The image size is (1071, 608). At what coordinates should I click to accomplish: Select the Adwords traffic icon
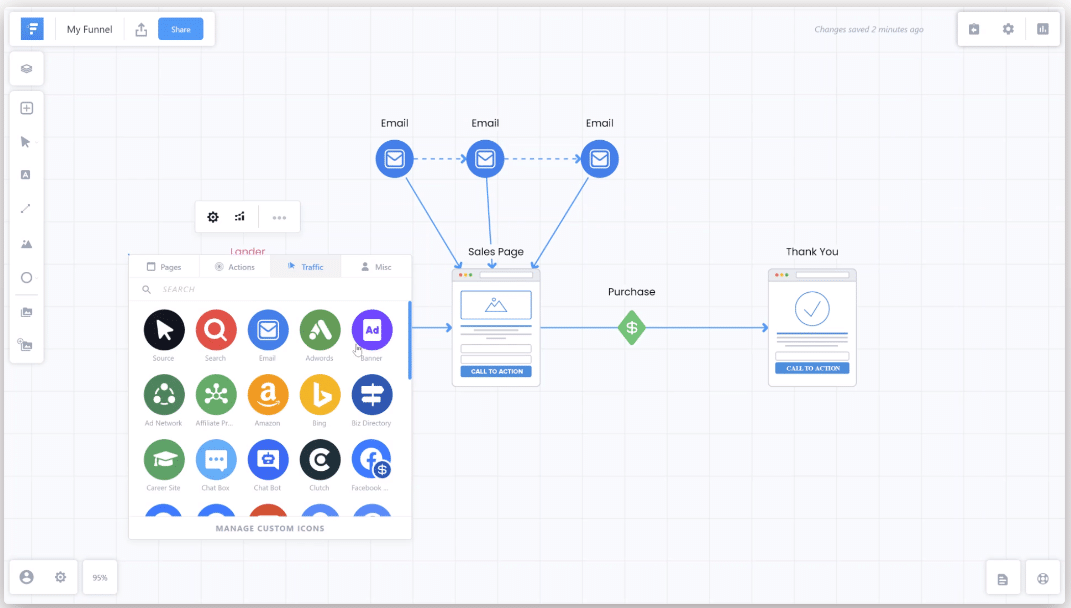320,330
